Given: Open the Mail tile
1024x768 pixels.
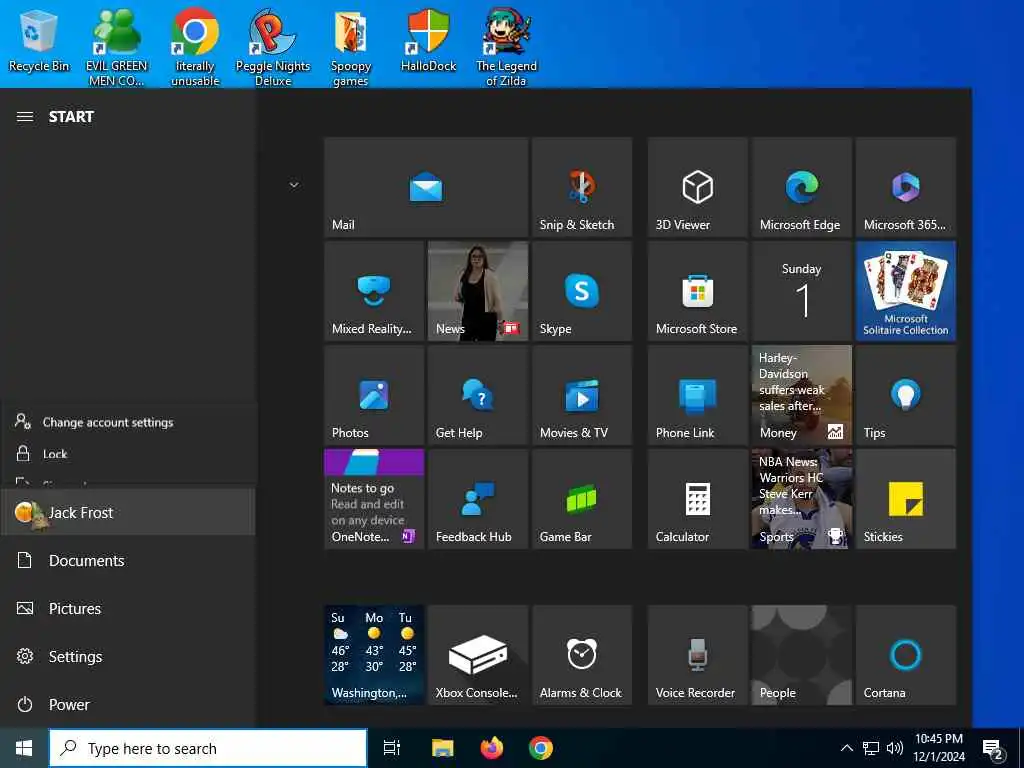Looking at the screenshot, I should [426, 187].
